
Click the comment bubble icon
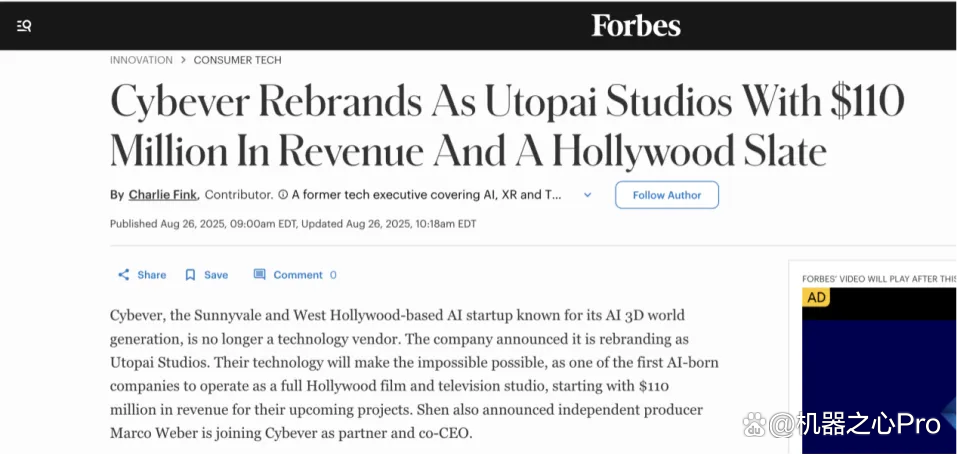tap(260, 274)
